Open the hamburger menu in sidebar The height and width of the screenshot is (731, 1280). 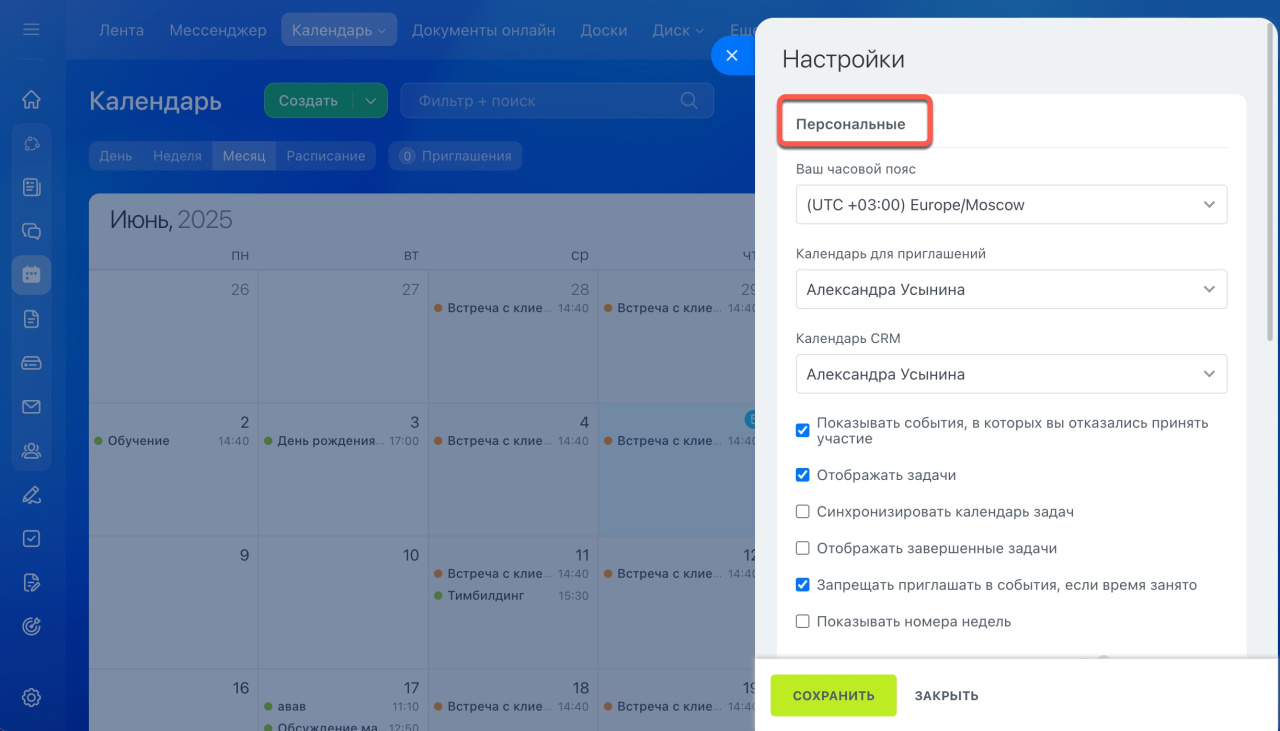coord(31,30)
